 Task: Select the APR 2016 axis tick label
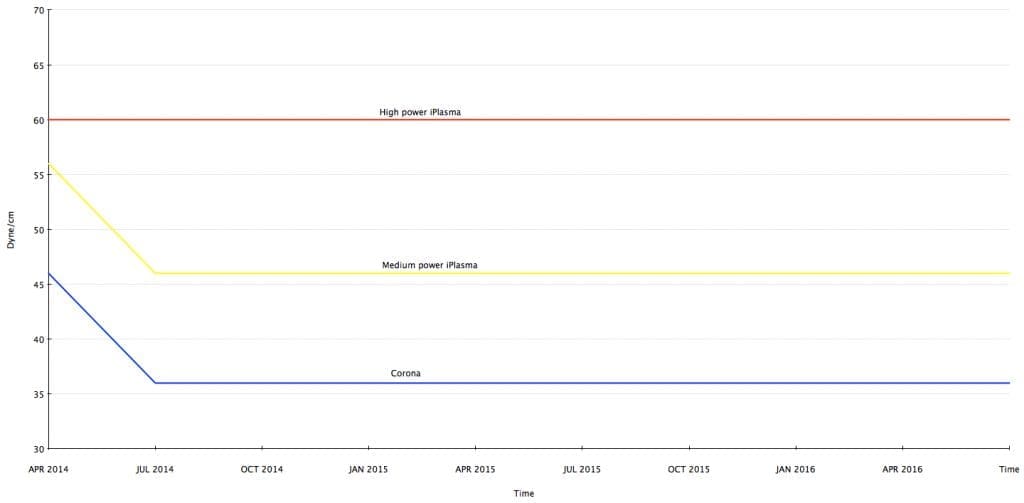point(903,470)
